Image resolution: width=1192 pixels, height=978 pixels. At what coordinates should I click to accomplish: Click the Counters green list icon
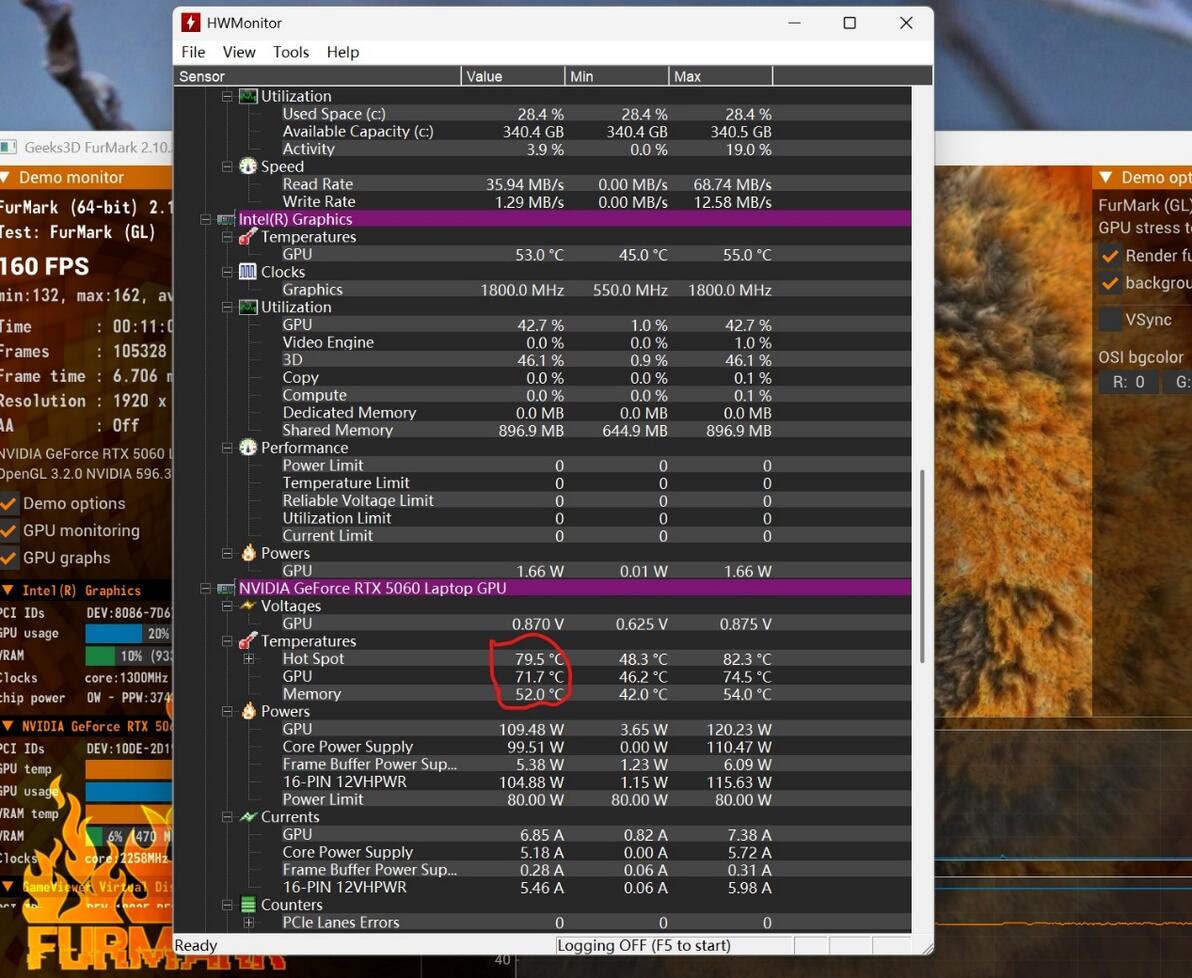click(249, 904)
